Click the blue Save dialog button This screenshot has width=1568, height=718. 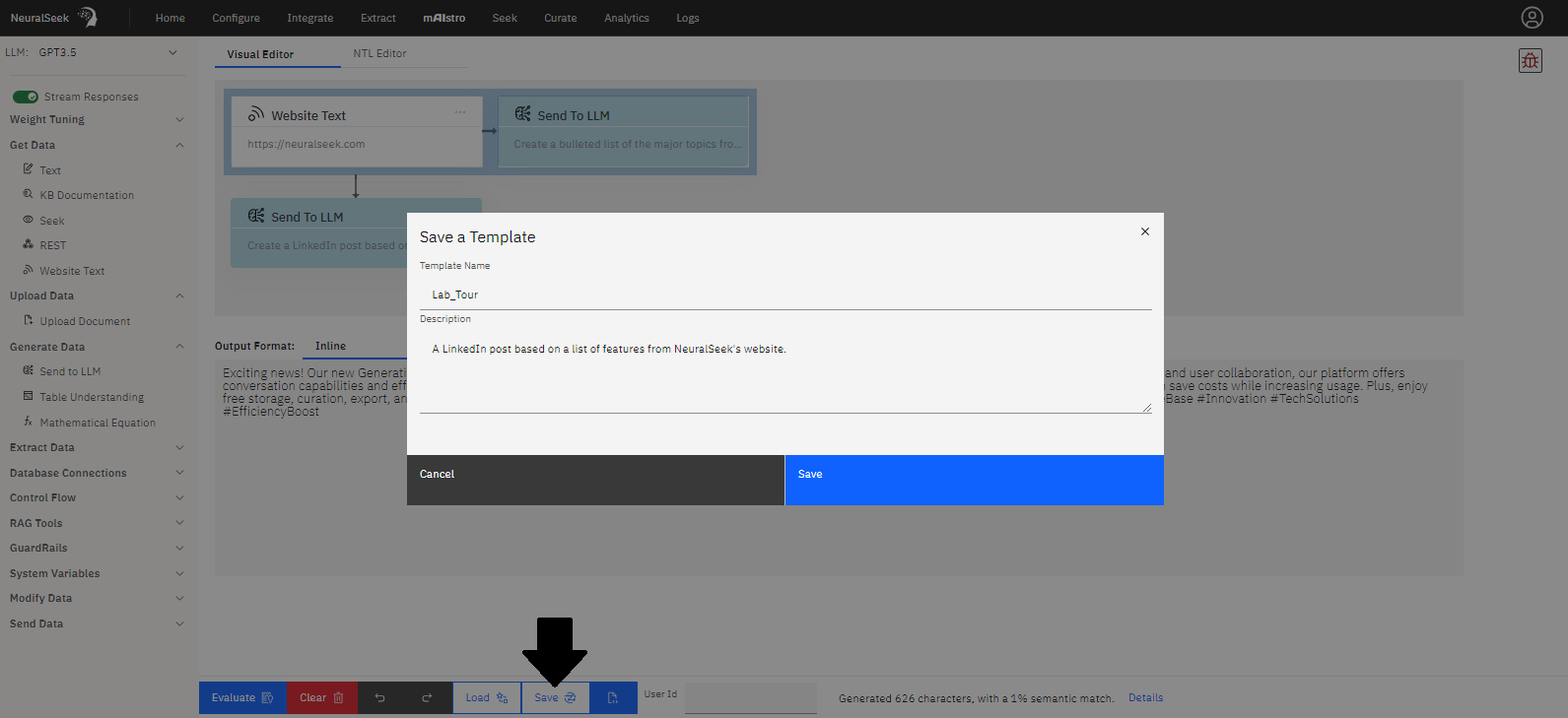click(975, 480)
